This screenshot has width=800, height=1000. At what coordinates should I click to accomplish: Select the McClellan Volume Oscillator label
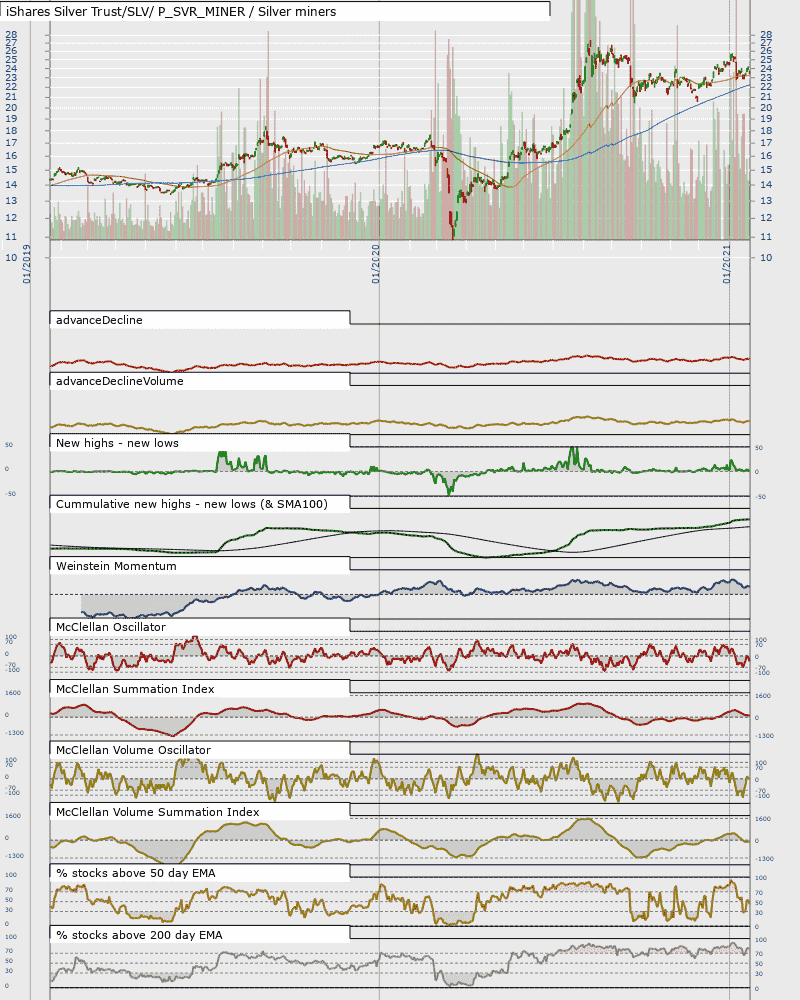[x=133, y=751]
